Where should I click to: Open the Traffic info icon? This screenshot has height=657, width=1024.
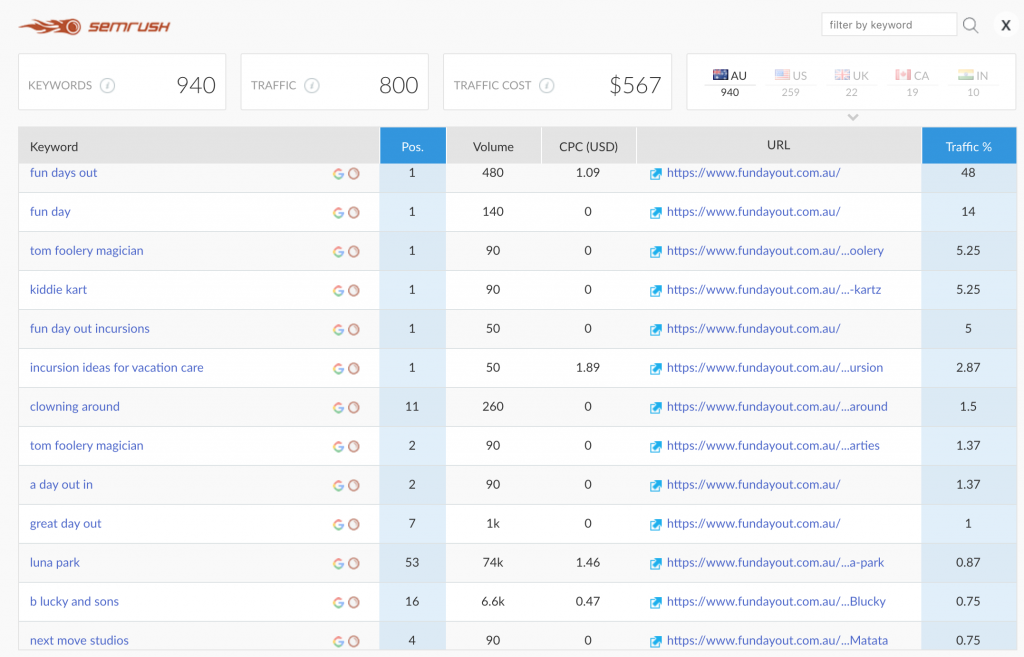pyautogui.click(x=312, y=86)
